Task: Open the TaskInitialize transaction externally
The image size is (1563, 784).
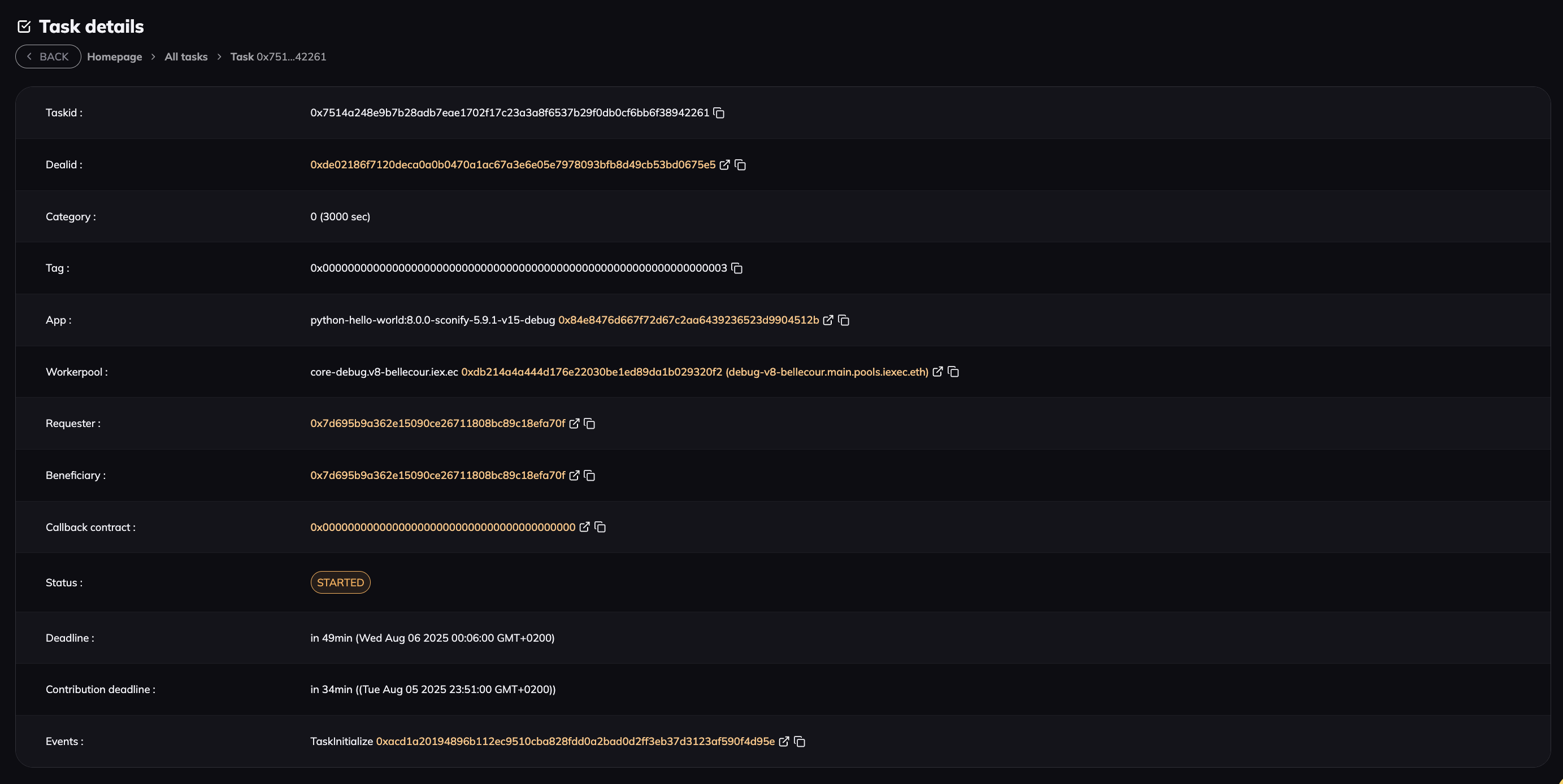Action: pyautogui.click(x=784, y=741)
